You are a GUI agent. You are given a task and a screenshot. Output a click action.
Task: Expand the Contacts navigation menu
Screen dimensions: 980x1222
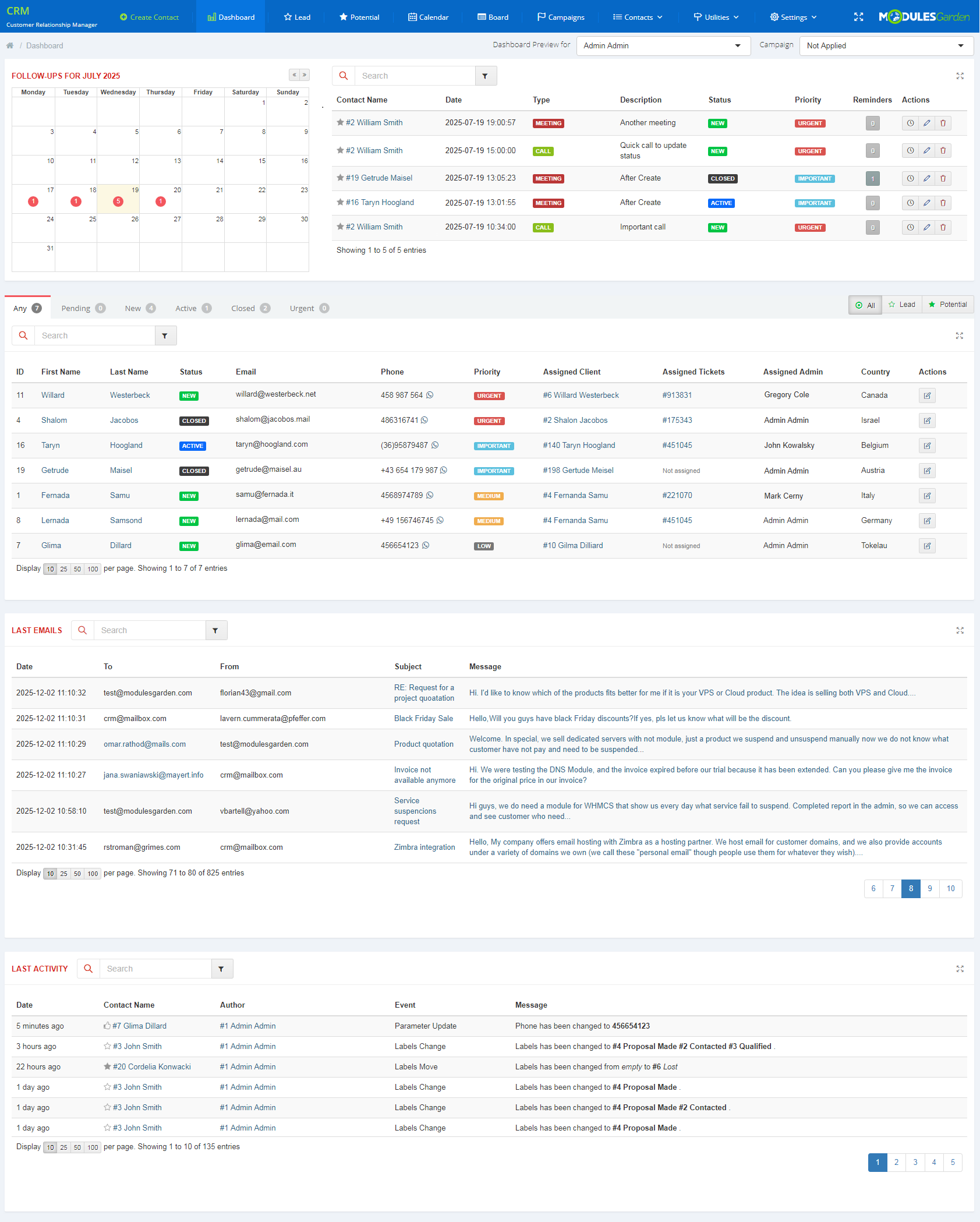pos(637,16)
